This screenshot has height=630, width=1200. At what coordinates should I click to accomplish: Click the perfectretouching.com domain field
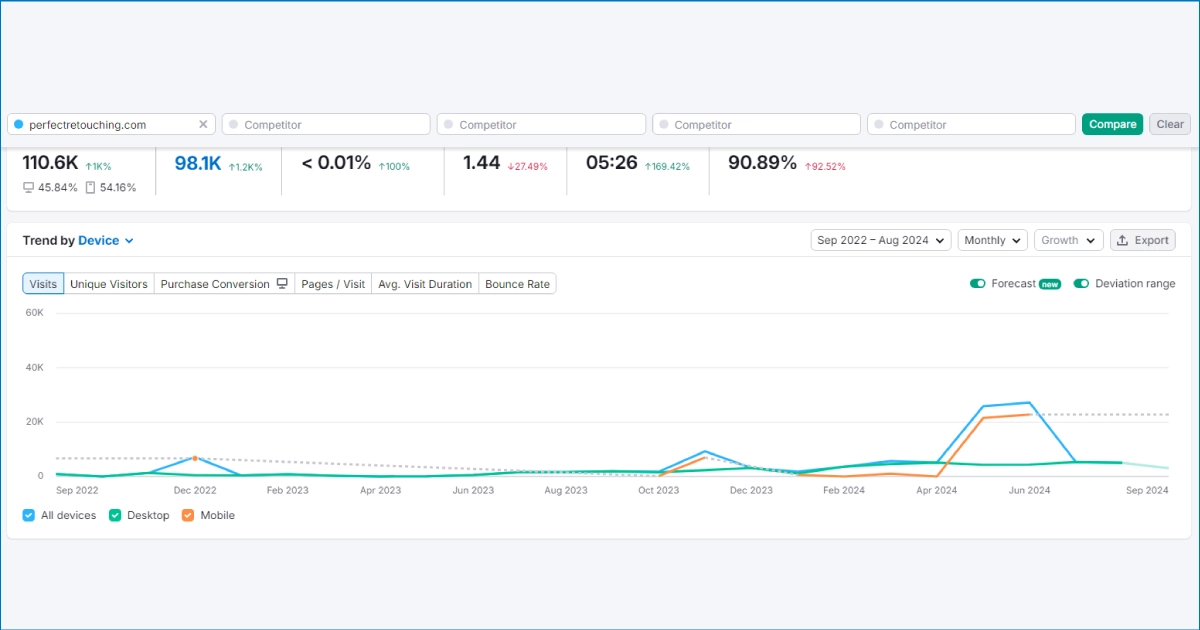[111, 124]
